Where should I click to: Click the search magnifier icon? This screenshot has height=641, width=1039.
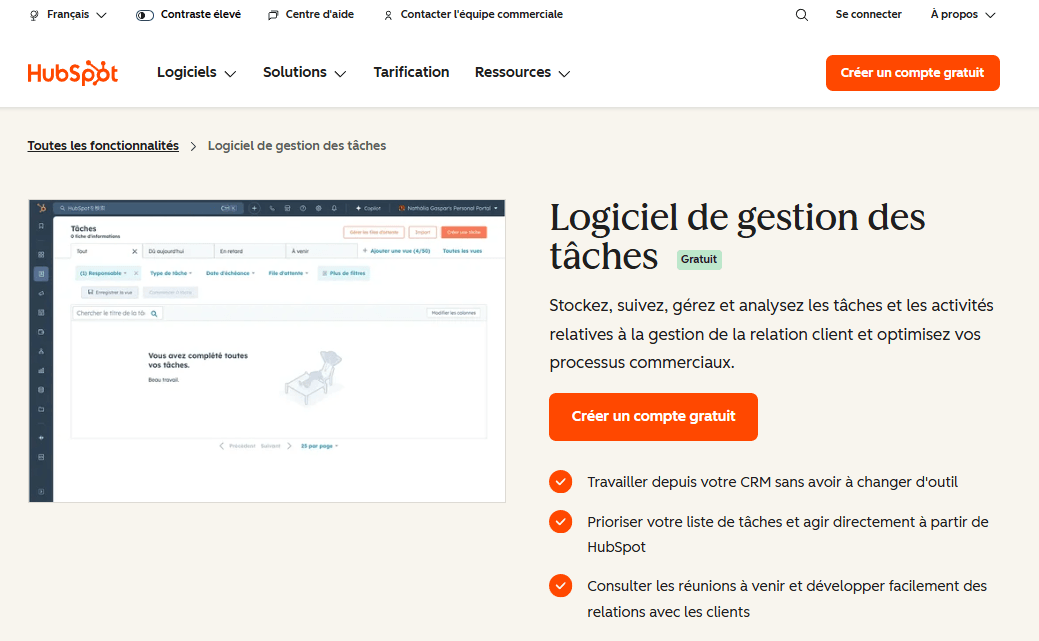pyautogui.click(x=802, y=15)
